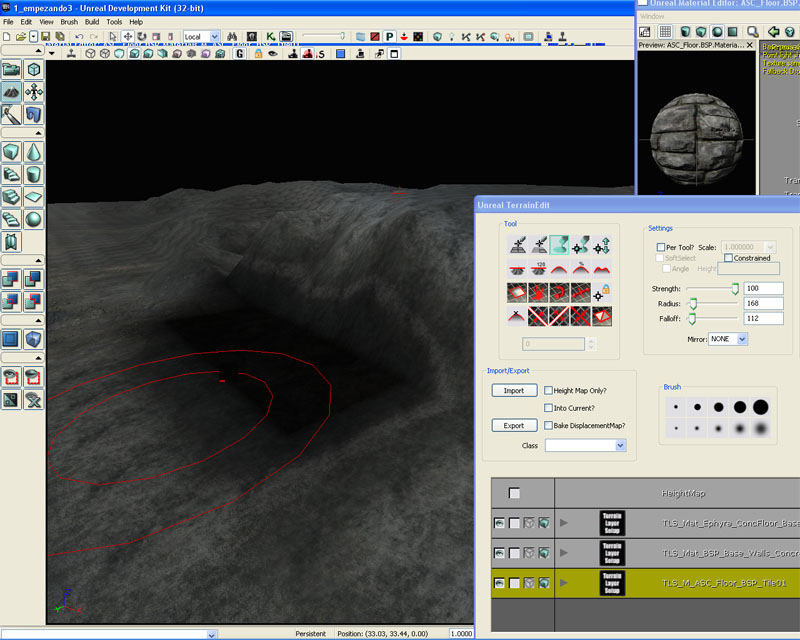The image size is (800, 640).
Task: Open the viewport options dropdown arrow
Action: click(52, 54)
